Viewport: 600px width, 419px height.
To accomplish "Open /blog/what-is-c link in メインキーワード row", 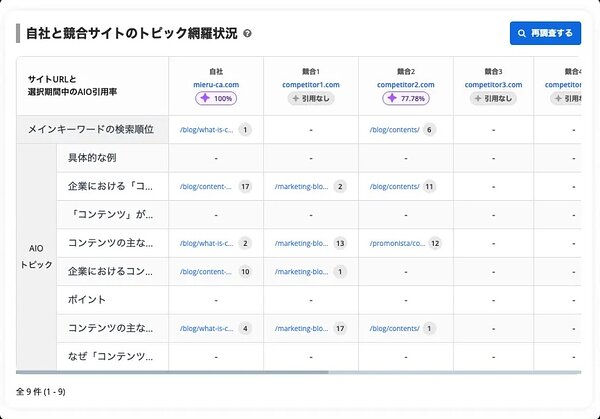I will [x=206, y=130].
